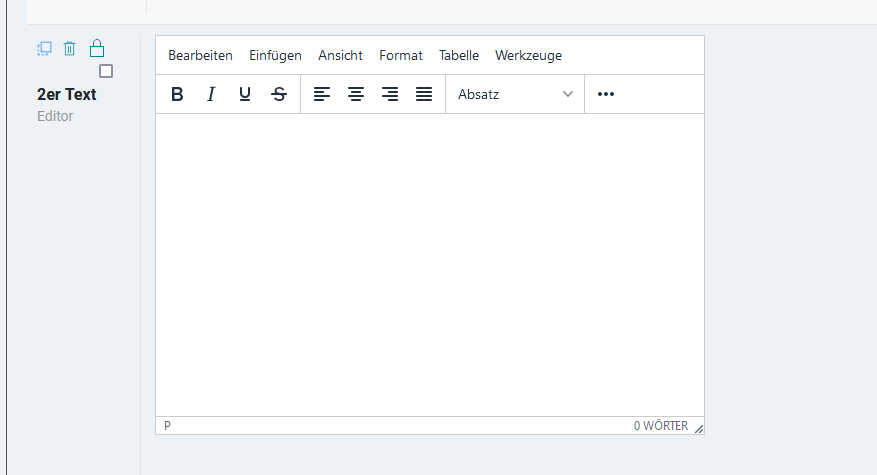877x475 pixels.
Task: Justify the text alignment
Action: pos(424,94)
